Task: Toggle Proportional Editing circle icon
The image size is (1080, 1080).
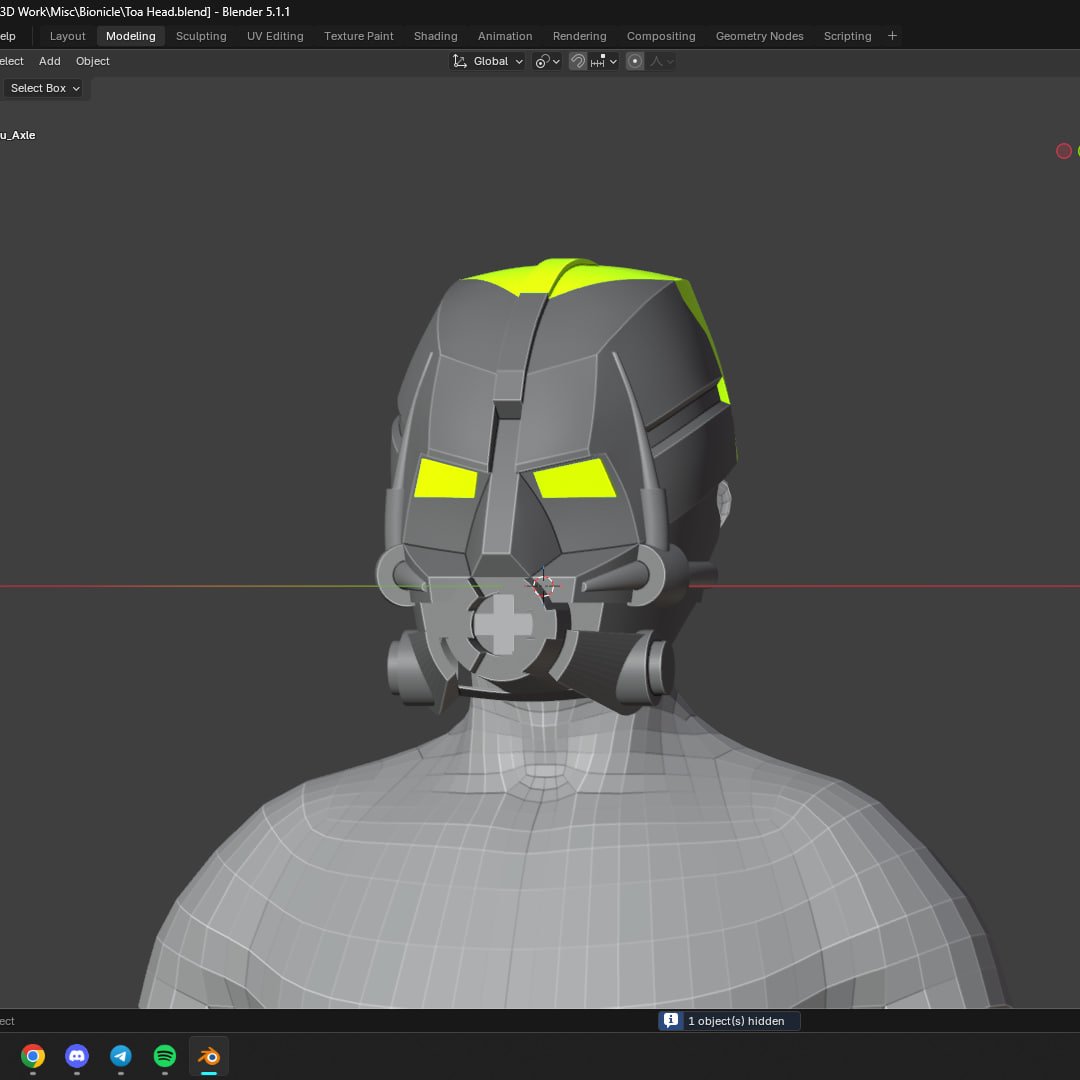Action: coord(635,61)
